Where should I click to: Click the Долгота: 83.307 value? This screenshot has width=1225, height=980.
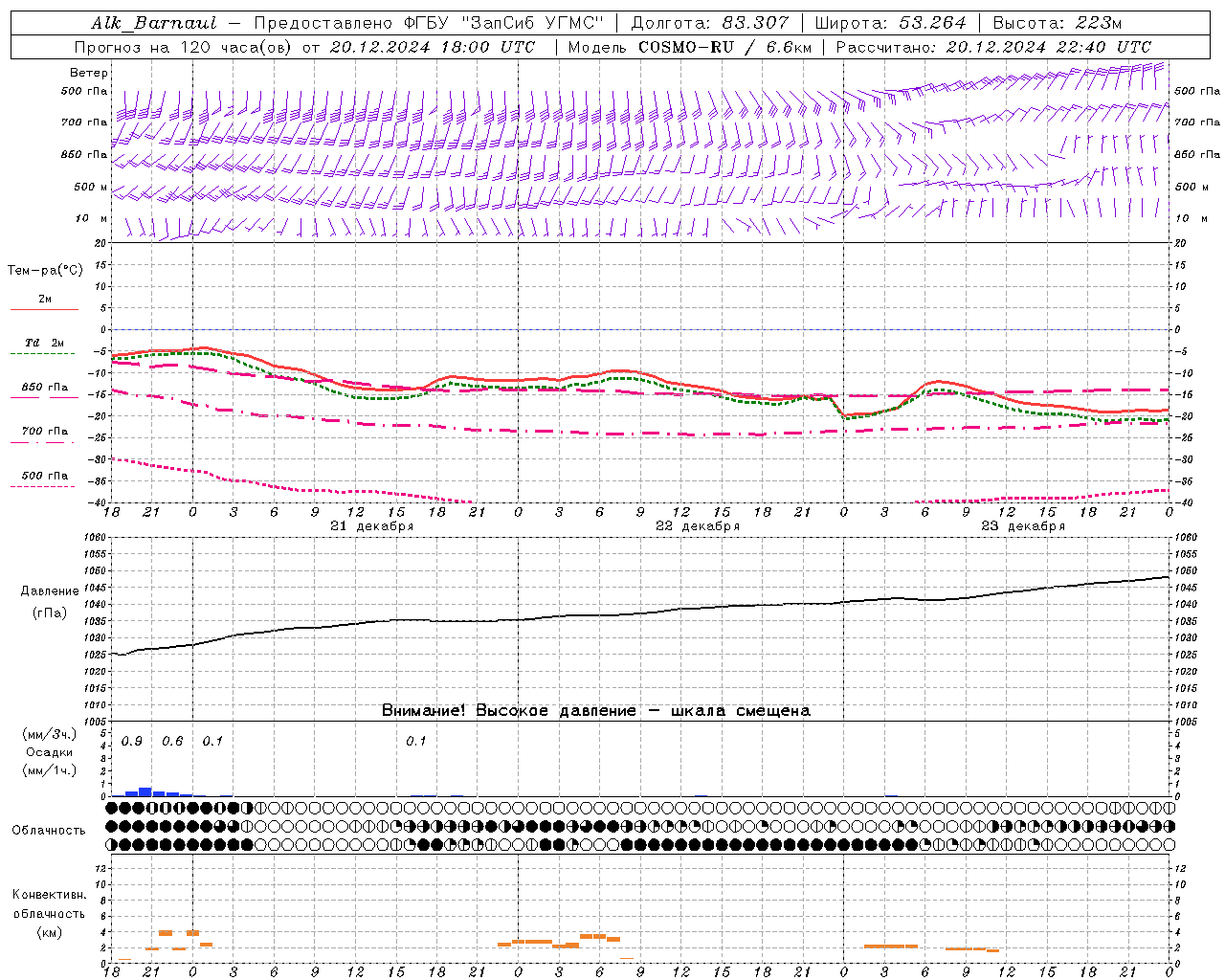(710, 23)
